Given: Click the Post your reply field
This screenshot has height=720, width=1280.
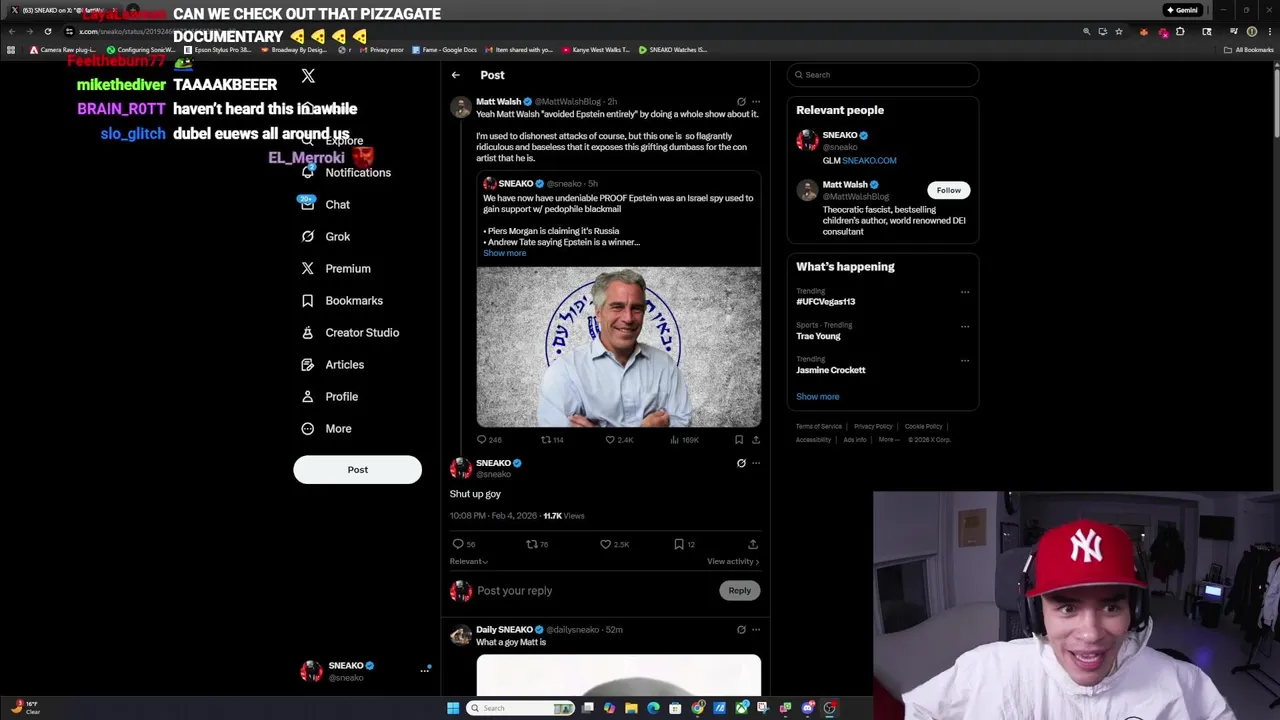Looking at the screenshot, I should (594, 591).
